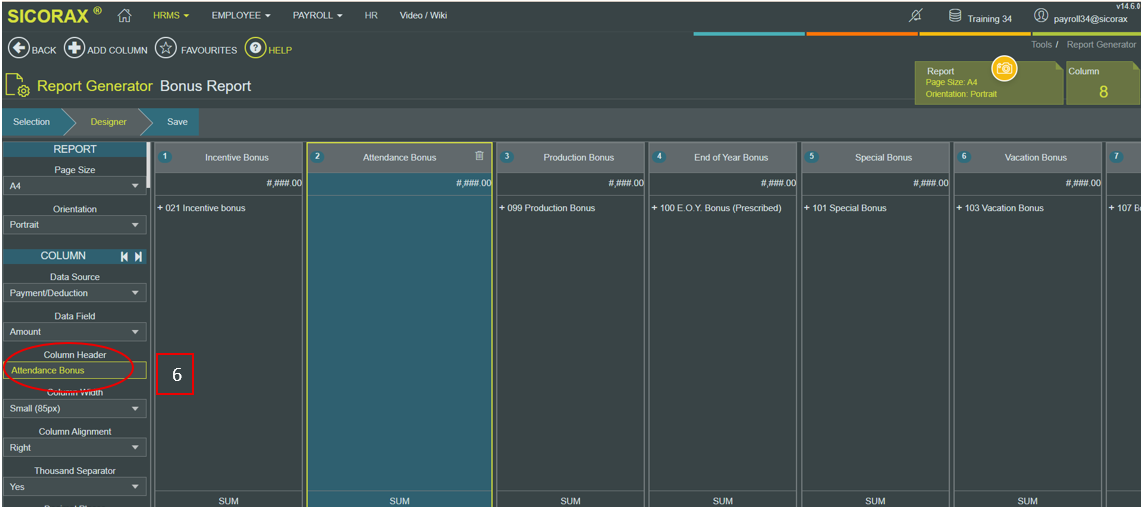
Task: Select column number 5 badge
Action: pos(813,156)
